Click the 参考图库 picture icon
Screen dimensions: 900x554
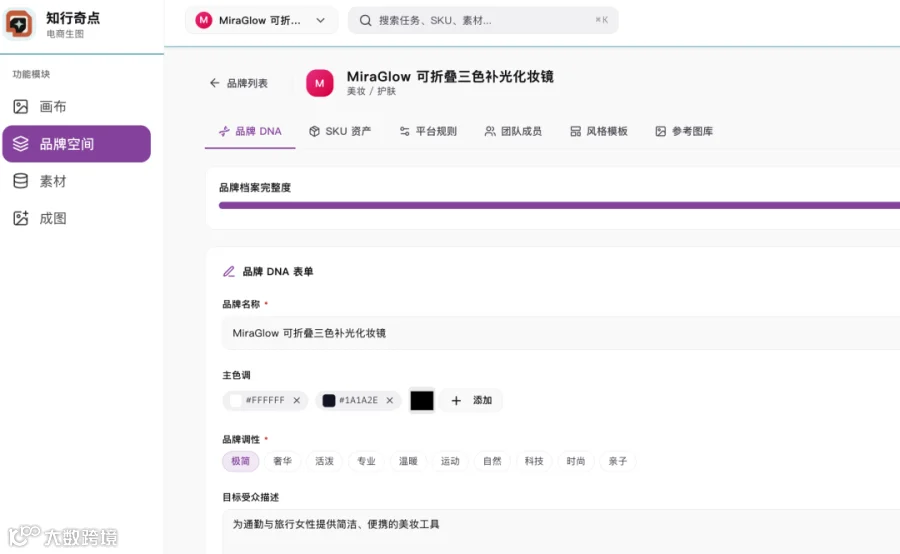661,131
